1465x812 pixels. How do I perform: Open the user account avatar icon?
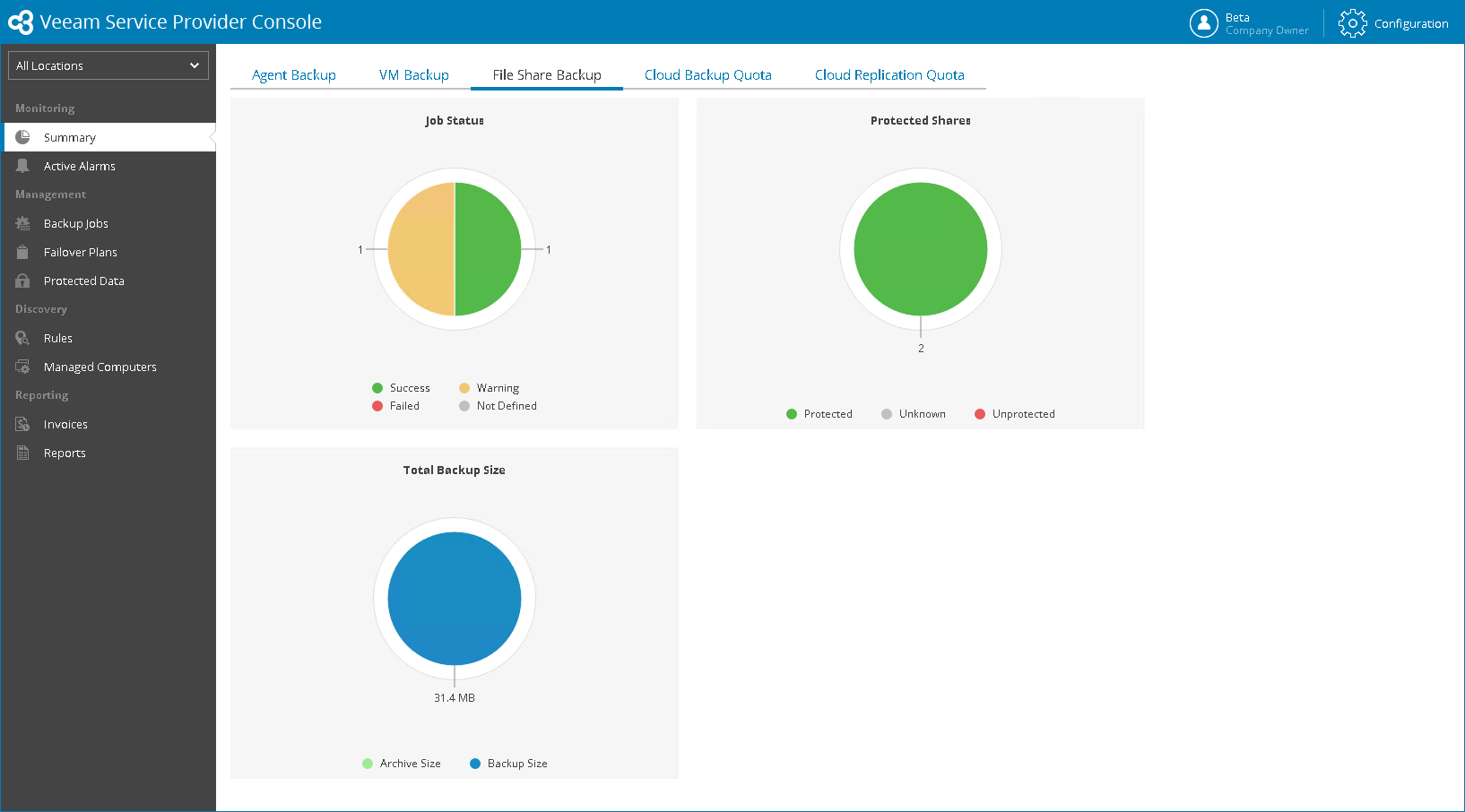[1203, 23]
